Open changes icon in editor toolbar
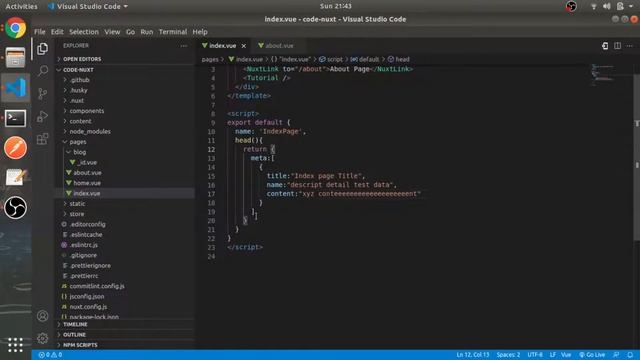Screen dimensions: 640x360 click(605, 46)
